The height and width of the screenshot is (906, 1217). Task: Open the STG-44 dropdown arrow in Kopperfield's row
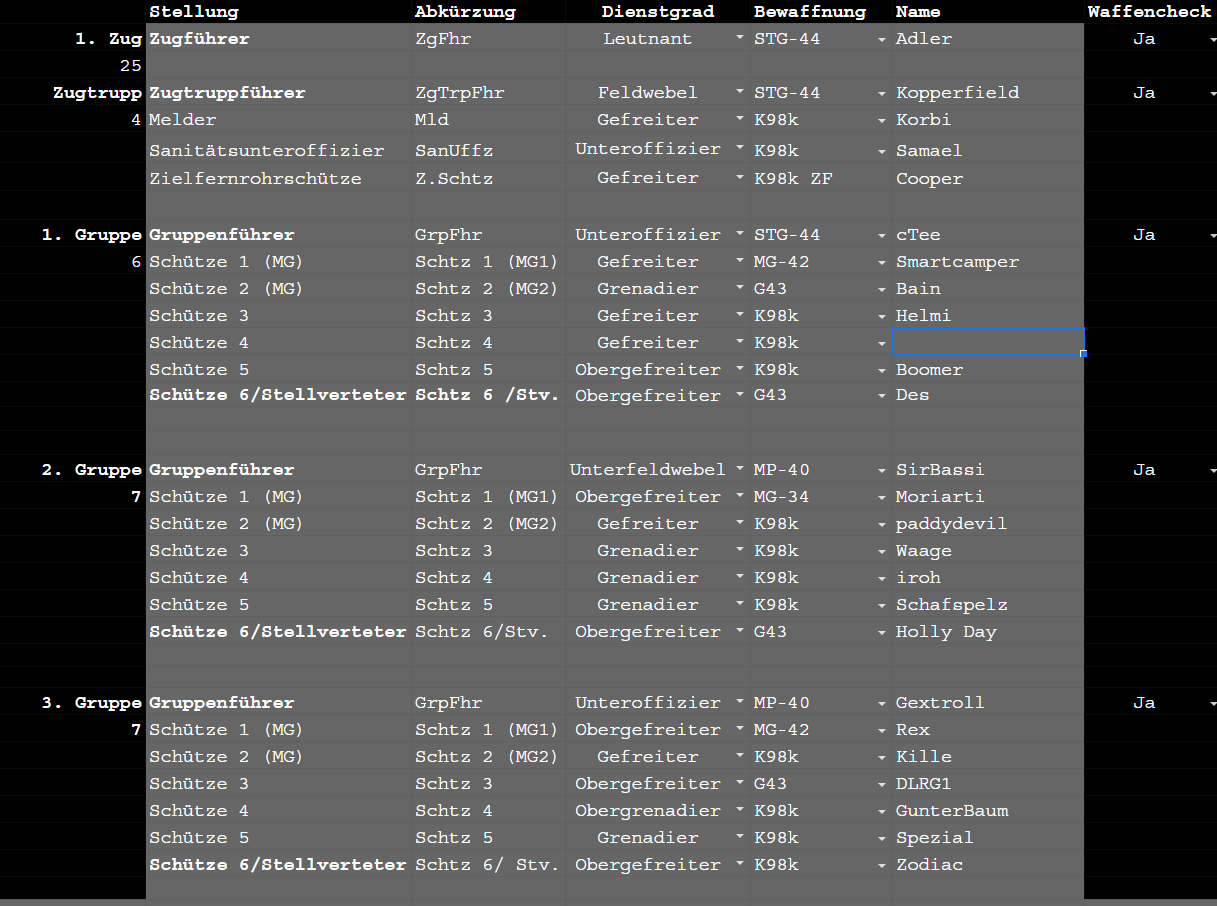point(882,94)
